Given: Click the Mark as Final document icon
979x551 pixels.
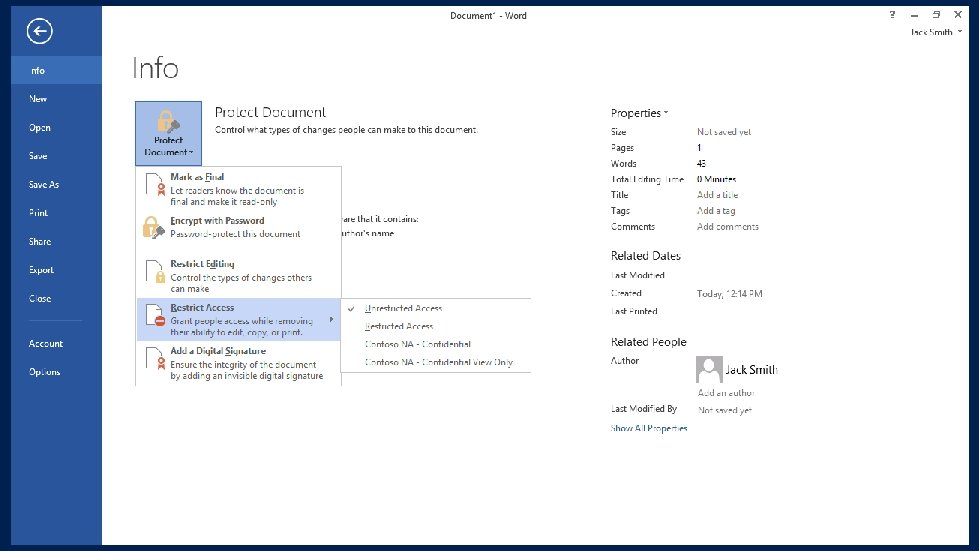Looking at the screenshot, I should pyautogui.click(x=154, y=185).
